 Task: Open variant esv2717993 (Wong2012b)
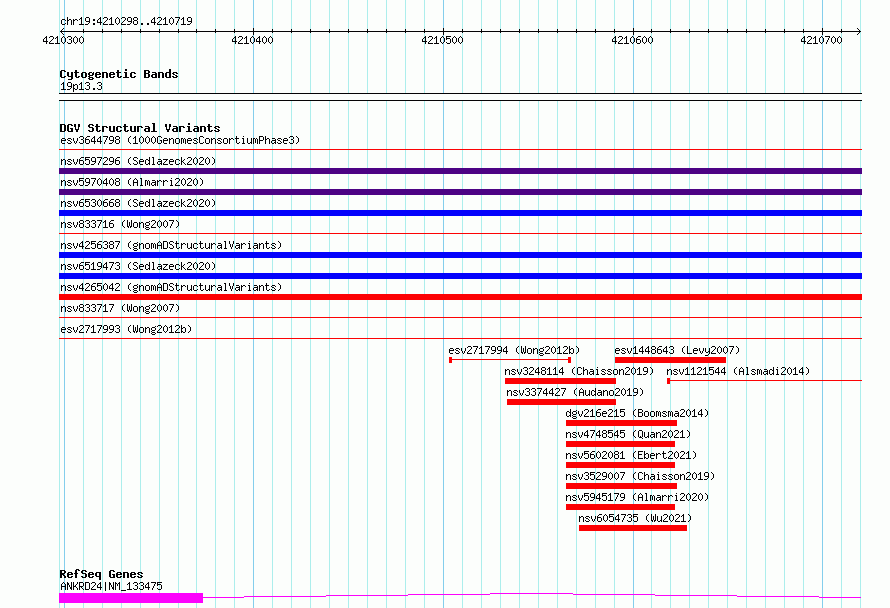pyautogui.click(x=126, y=329)
